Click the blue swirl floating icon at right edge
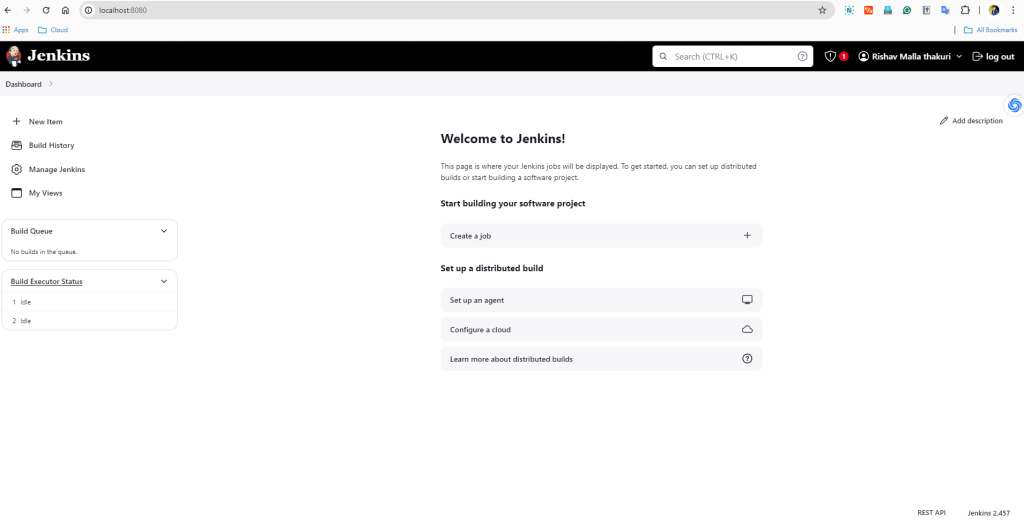Viewport: 1024px width, 522px height. pyautogui.click(x=1014, y=105)
